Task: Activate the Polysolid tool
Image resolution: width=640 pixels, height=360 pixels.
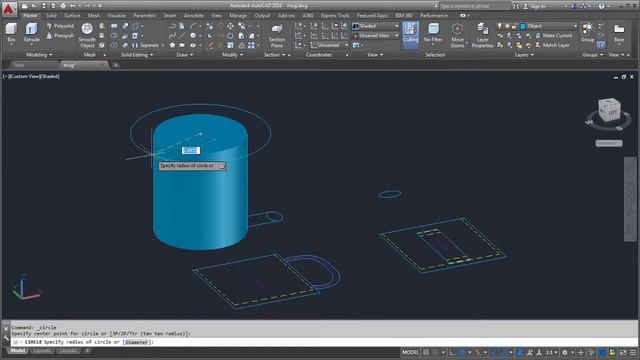Action: (x=60, y=26)
